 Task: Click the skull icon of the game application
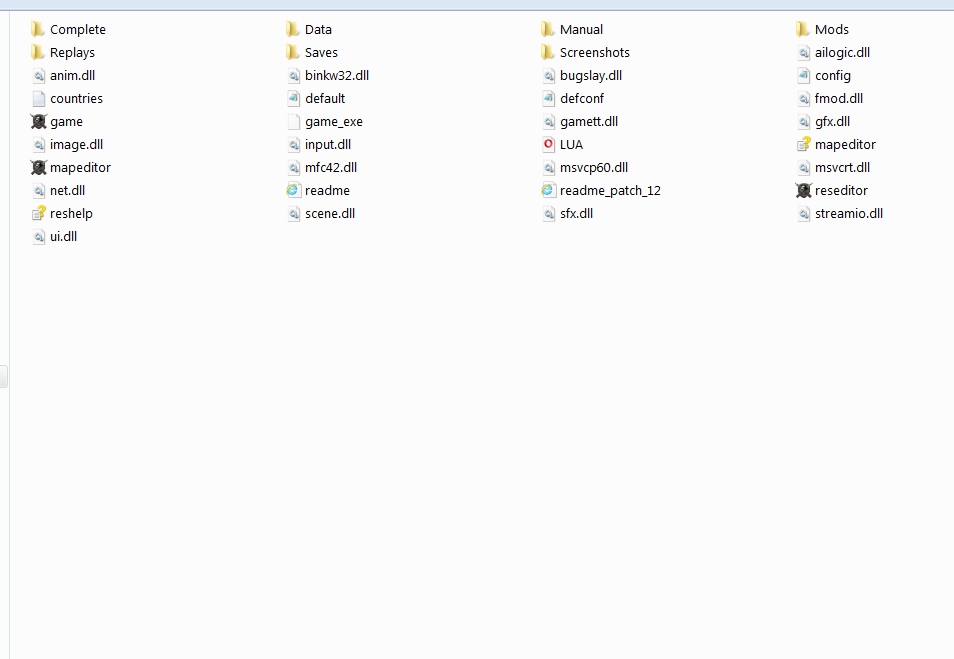(x=38, y=122)
